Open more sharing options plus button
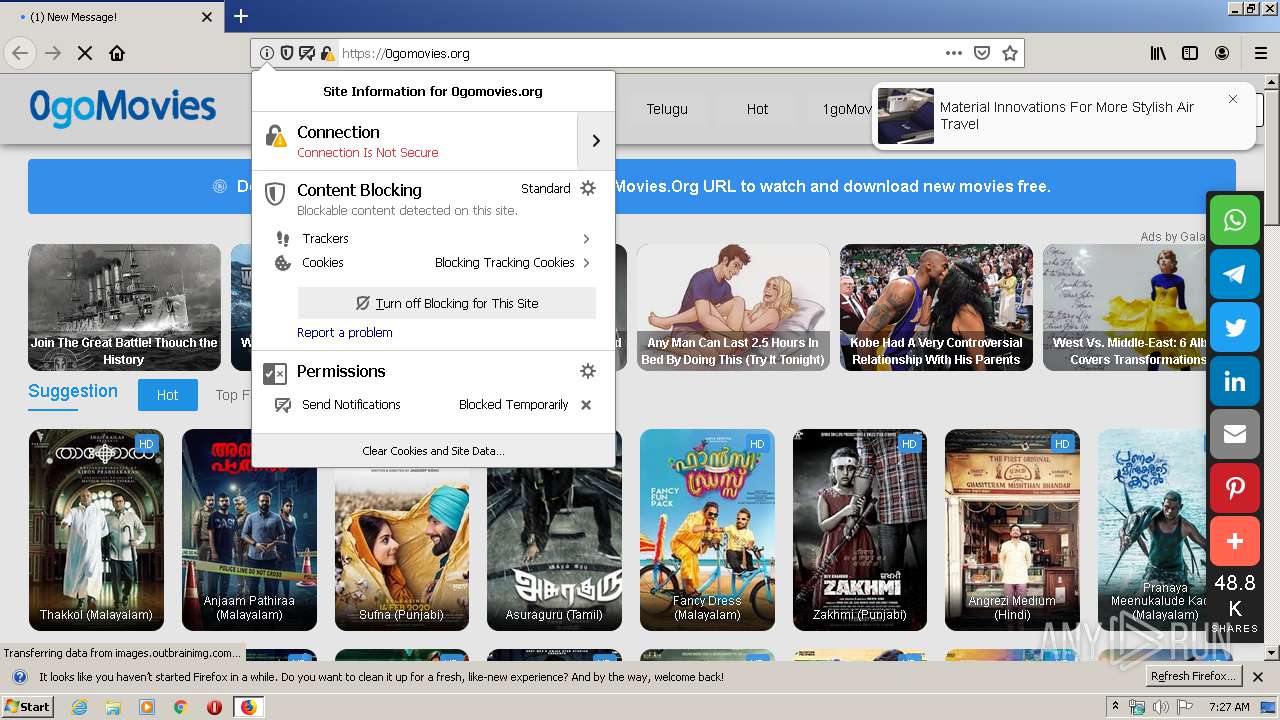This screenshot has width=1280, height=720. point(1235,542)
